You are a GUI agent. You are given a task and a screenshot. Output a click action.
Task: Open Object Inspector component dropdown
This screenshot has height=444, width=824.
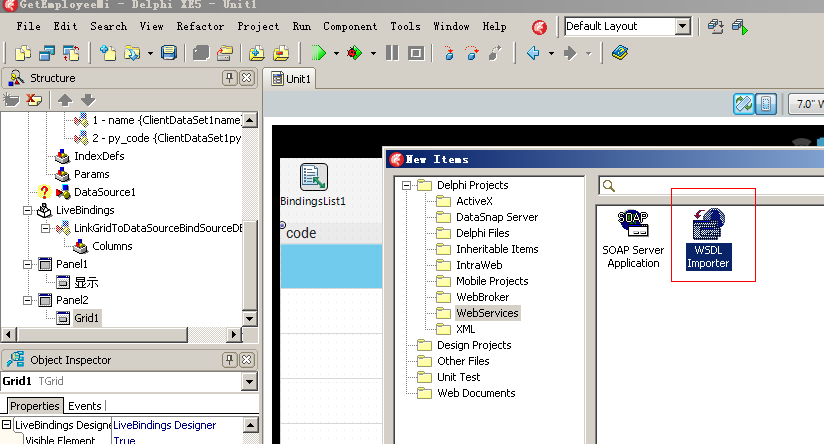[250, 381]
